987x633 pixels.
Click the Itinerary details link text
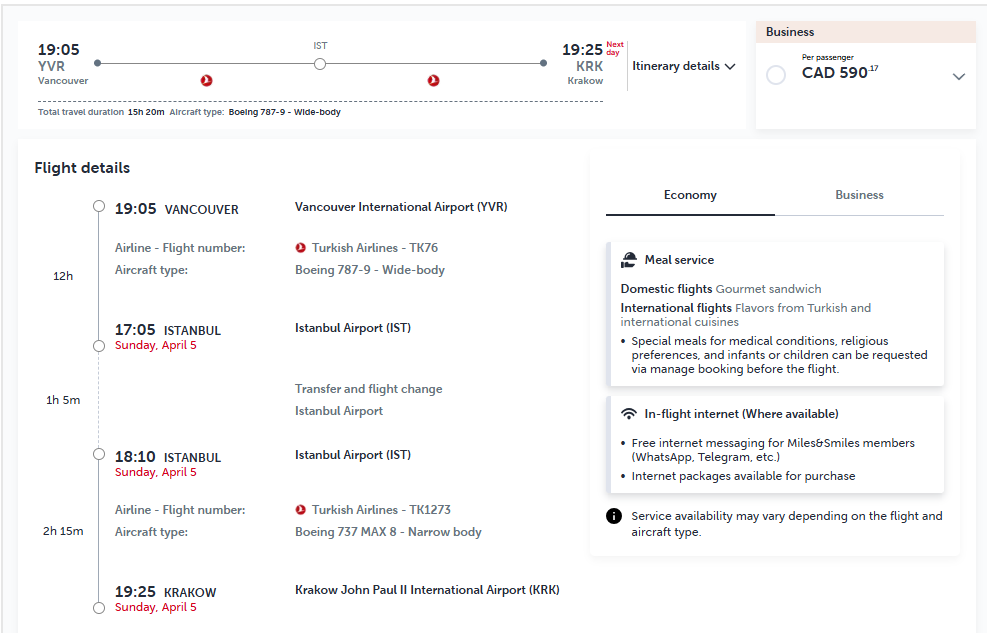click(675, 66)
